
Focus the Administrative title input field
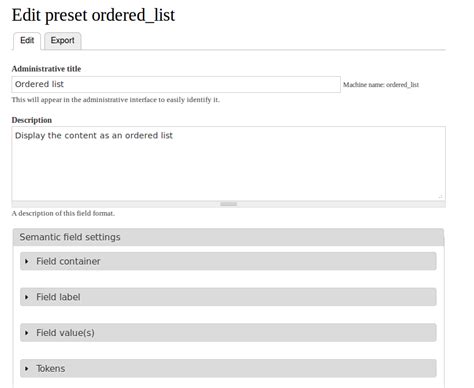click(176, 84)
